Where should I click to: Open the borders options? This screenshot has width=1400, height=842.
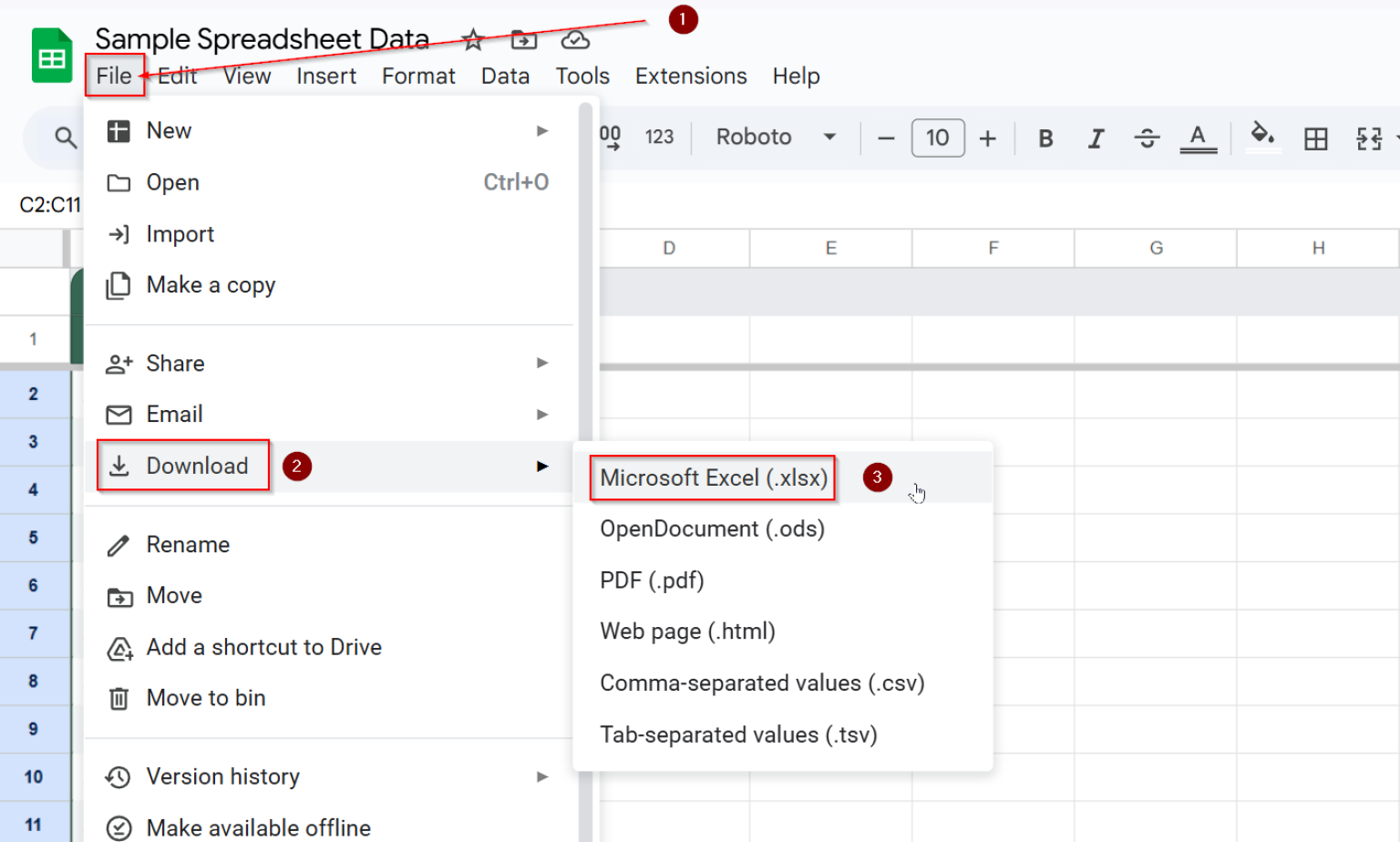(1316, 139)
